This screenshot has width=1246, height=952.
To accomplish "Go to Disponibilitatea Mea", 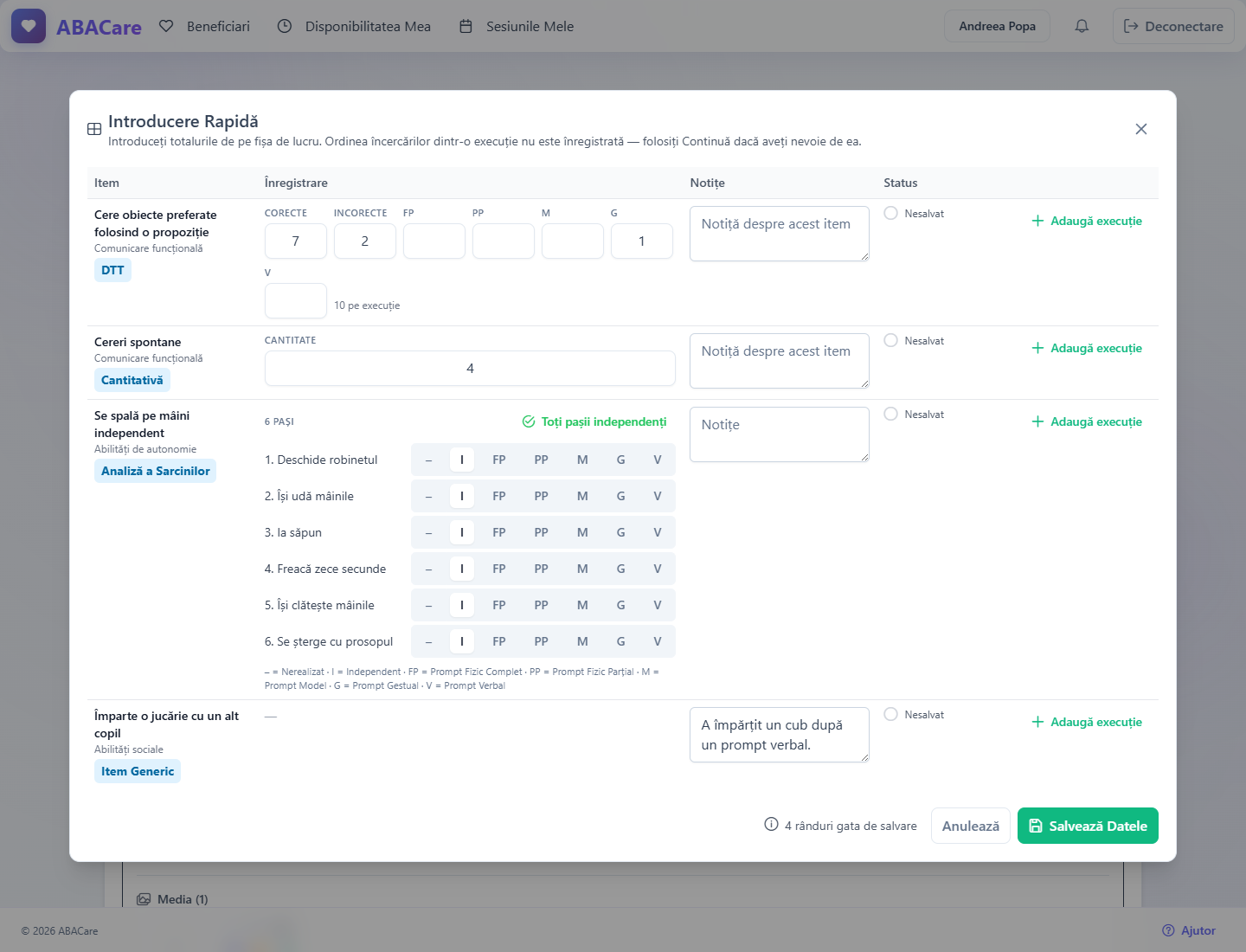I will (354, 26).
